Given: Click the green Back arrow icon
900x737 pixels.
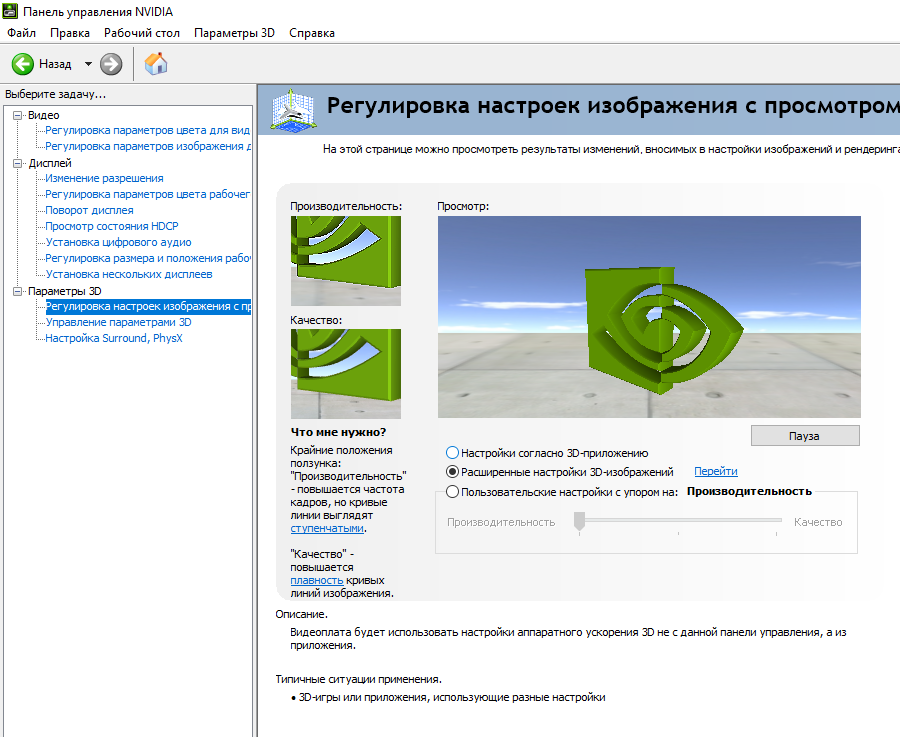Looking at the screenshot, I should coord(23,64).
